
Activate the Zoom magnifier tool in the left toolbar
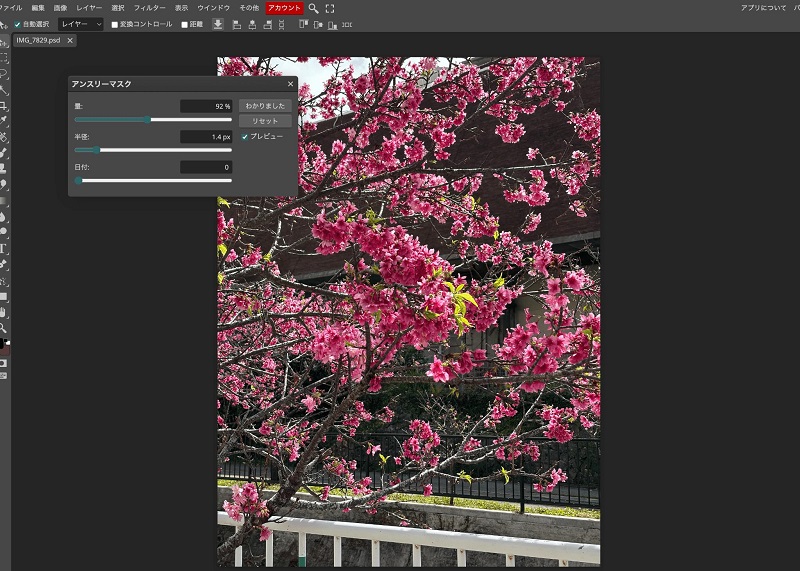click(4, 327)
